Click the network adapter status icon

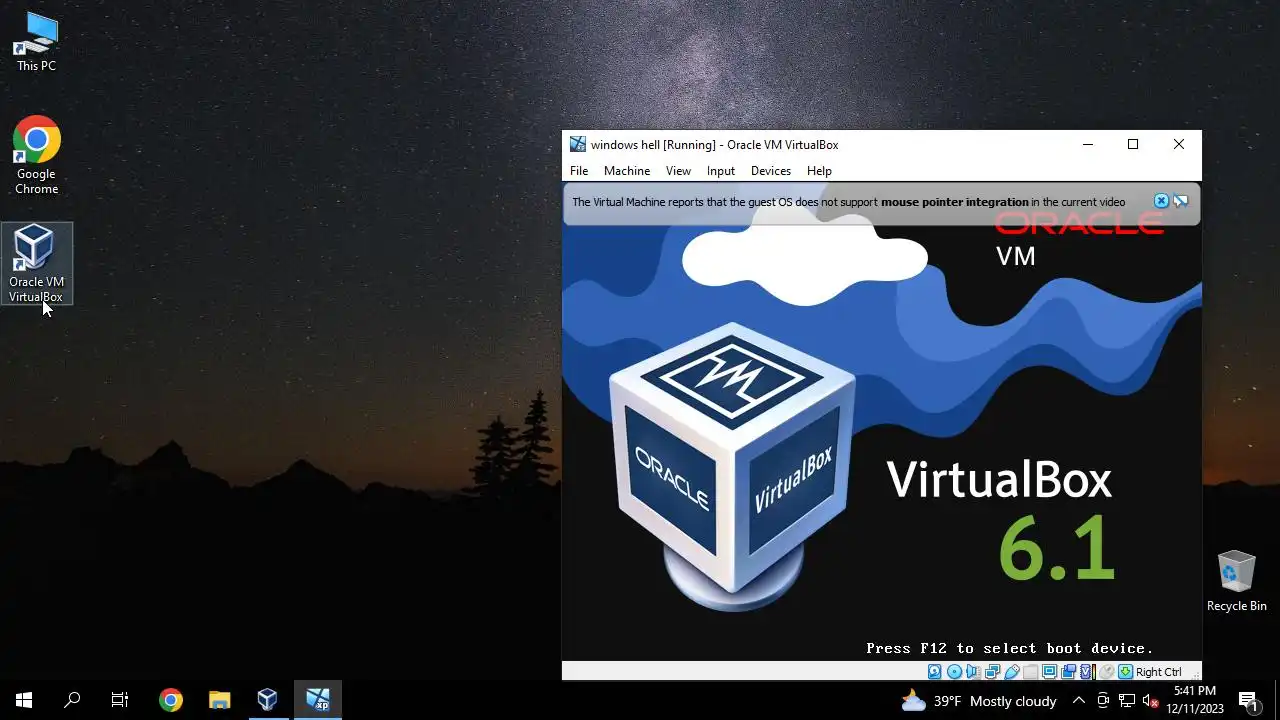992,672
